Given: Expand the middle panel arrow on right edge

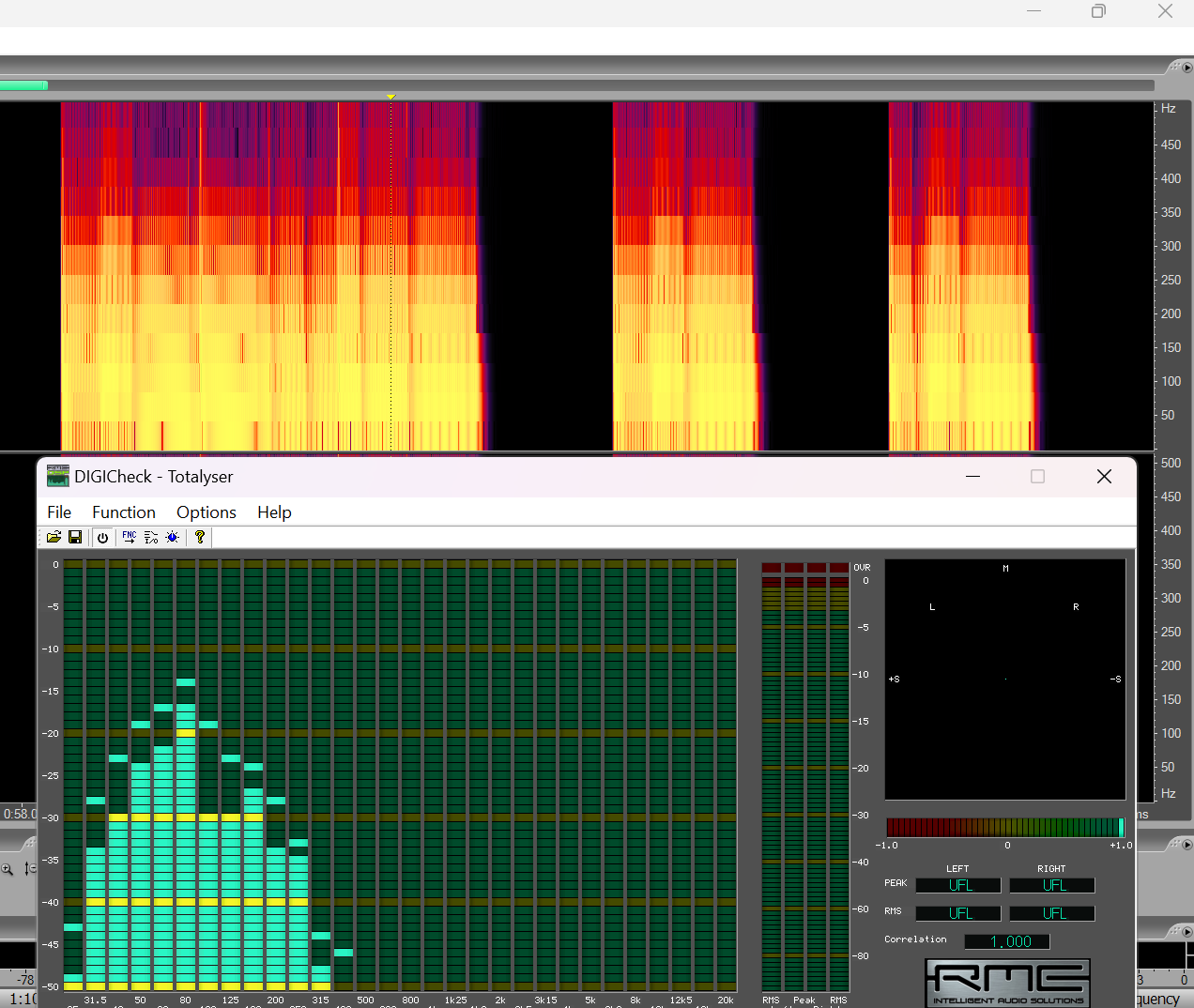Looking at the screenshot, I should 1186,845.
